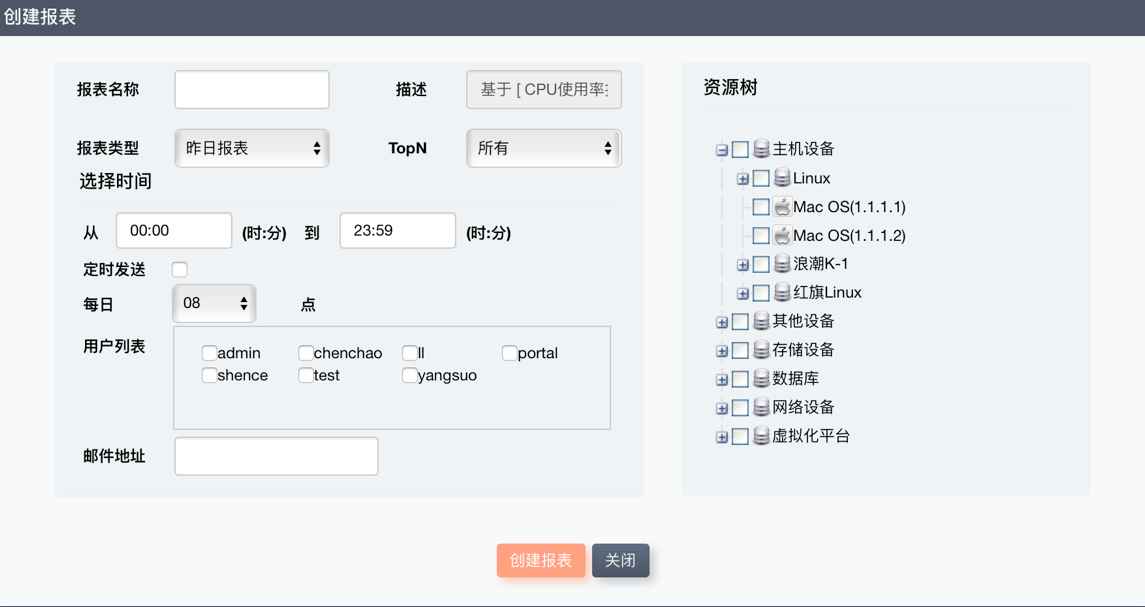1145x607 pixels.
Task: Click the 数据库 category icon
Action: [761, 379]
